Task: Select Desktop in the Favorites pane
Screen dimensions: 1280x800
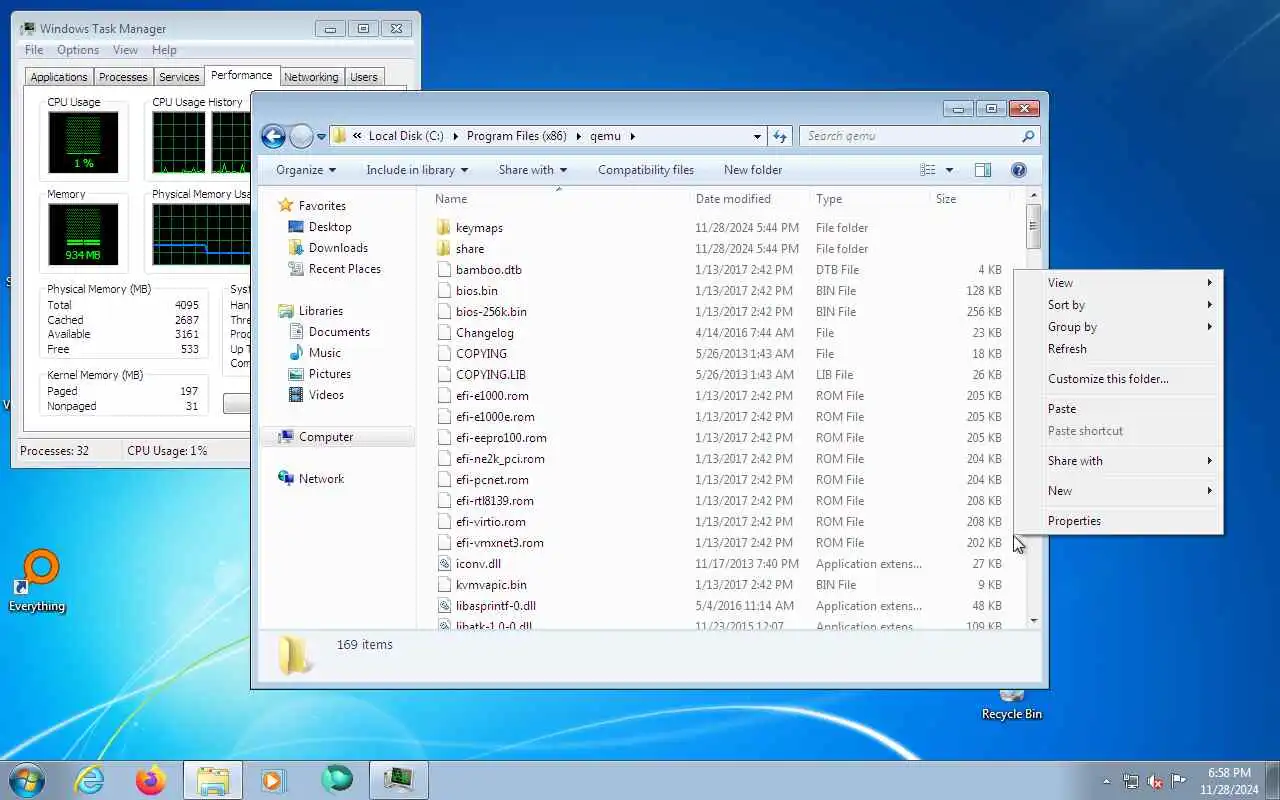Action: point(330,227)
